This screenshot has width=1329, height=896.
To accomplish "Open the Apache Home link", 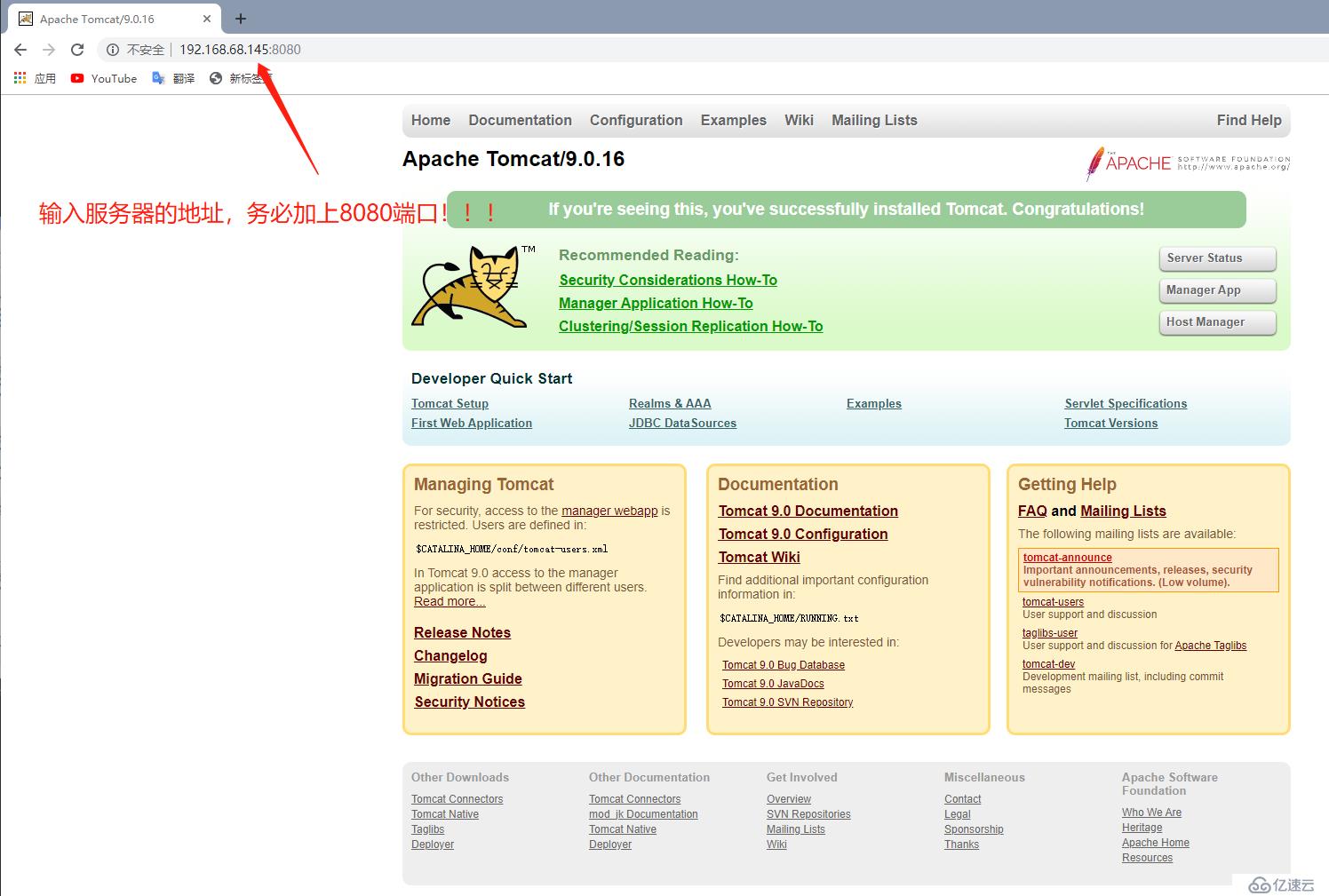I will (1155, 843).
